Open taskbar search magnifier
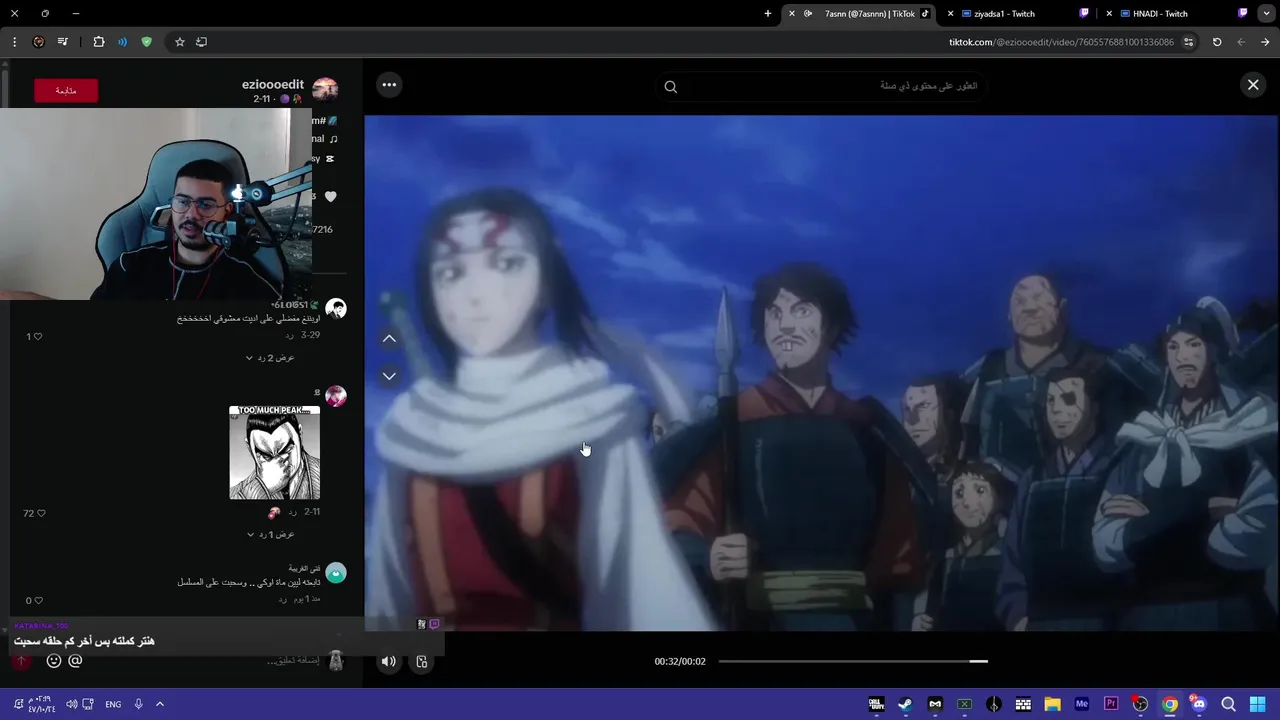The height and width of the screenshot is (720, 1280). click(1229, 704)
